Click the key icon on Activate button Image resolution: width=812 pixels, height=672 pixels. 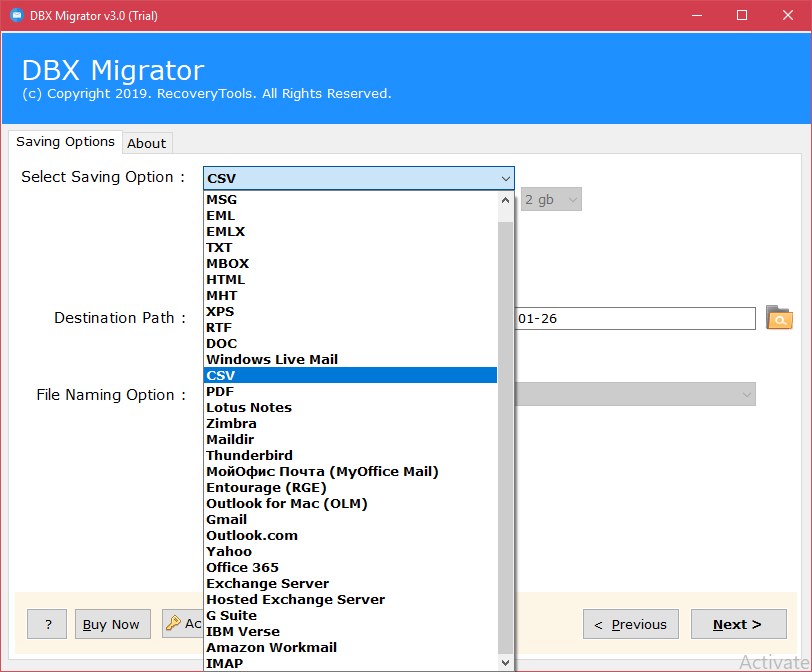click(173, 623)
